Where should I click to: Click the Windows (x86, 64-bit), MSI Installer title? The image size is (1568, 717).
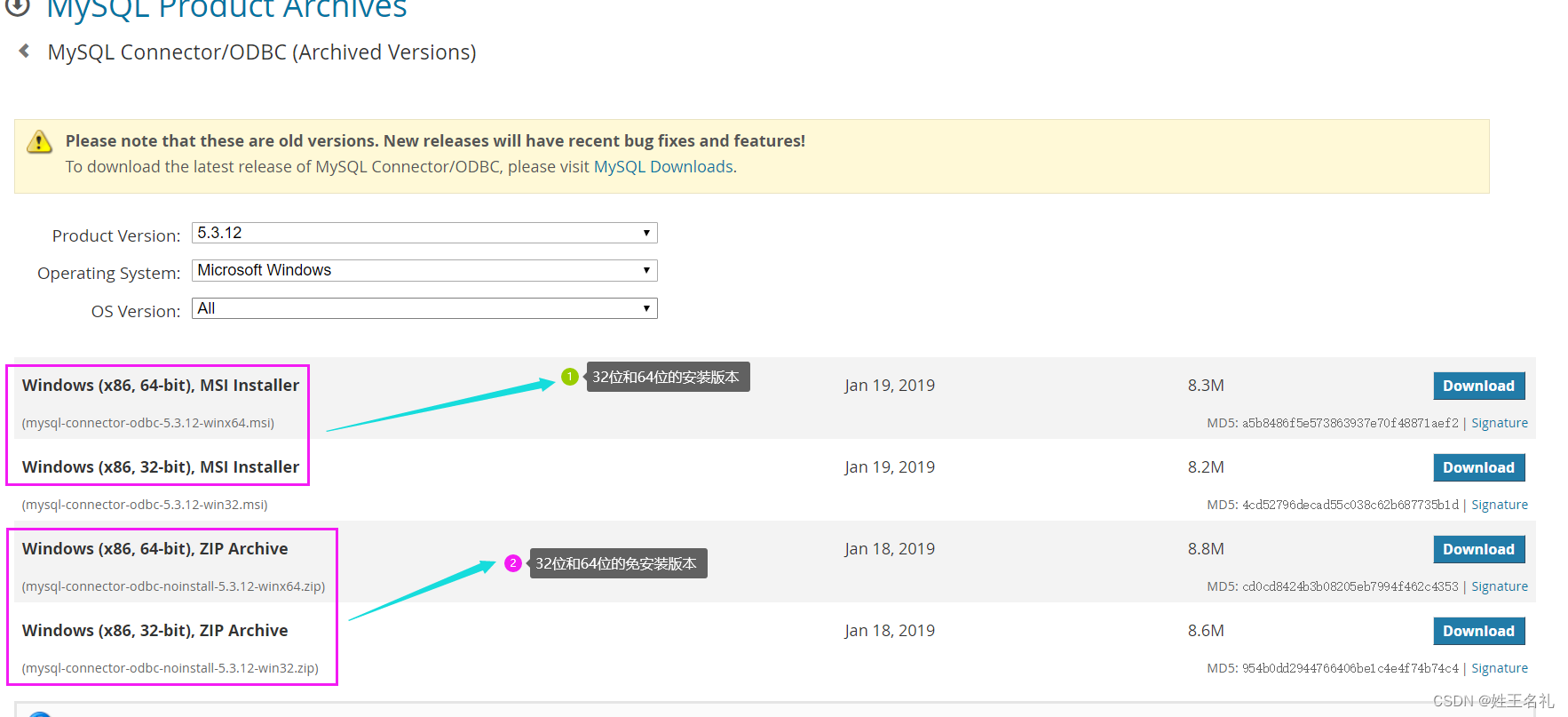pos(161,386)
